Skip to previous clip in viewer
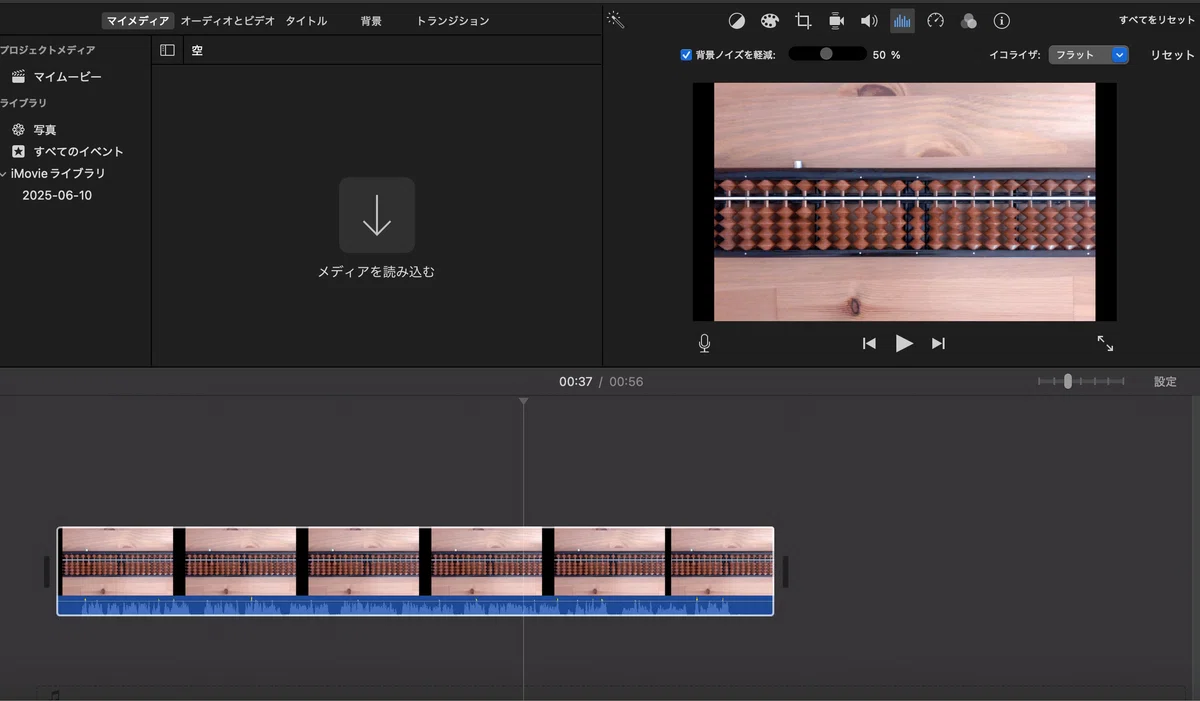 (x=869, y=343)
